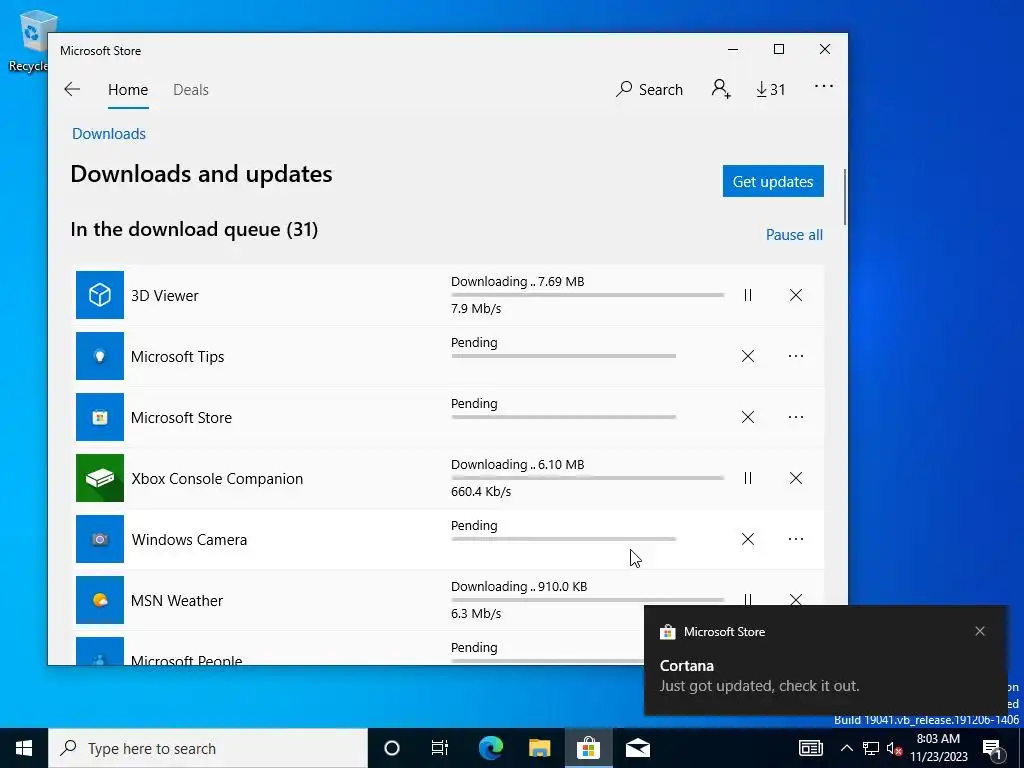Cancel the 3D Viewer download
The width and height of the screenshot is (1024, 768).
(795, 295)
